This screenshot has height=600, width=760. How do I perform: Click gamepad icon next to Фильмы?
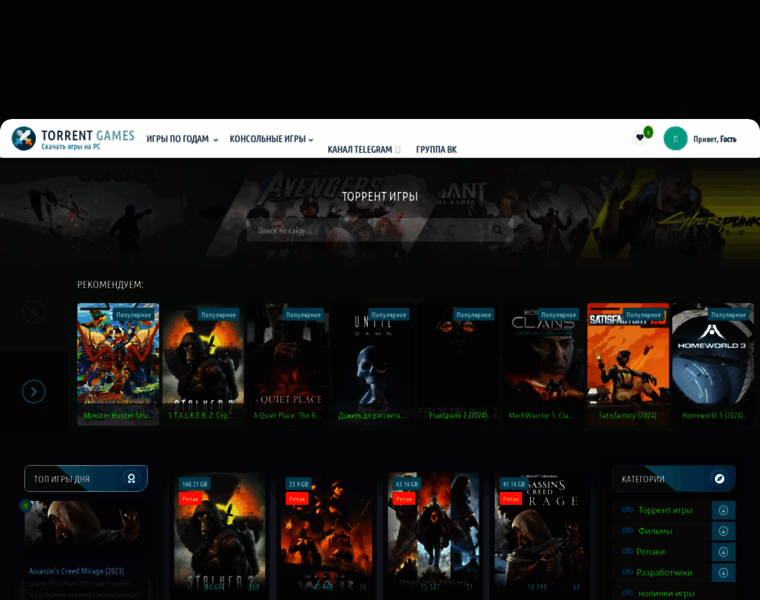(x=628, y=531)
